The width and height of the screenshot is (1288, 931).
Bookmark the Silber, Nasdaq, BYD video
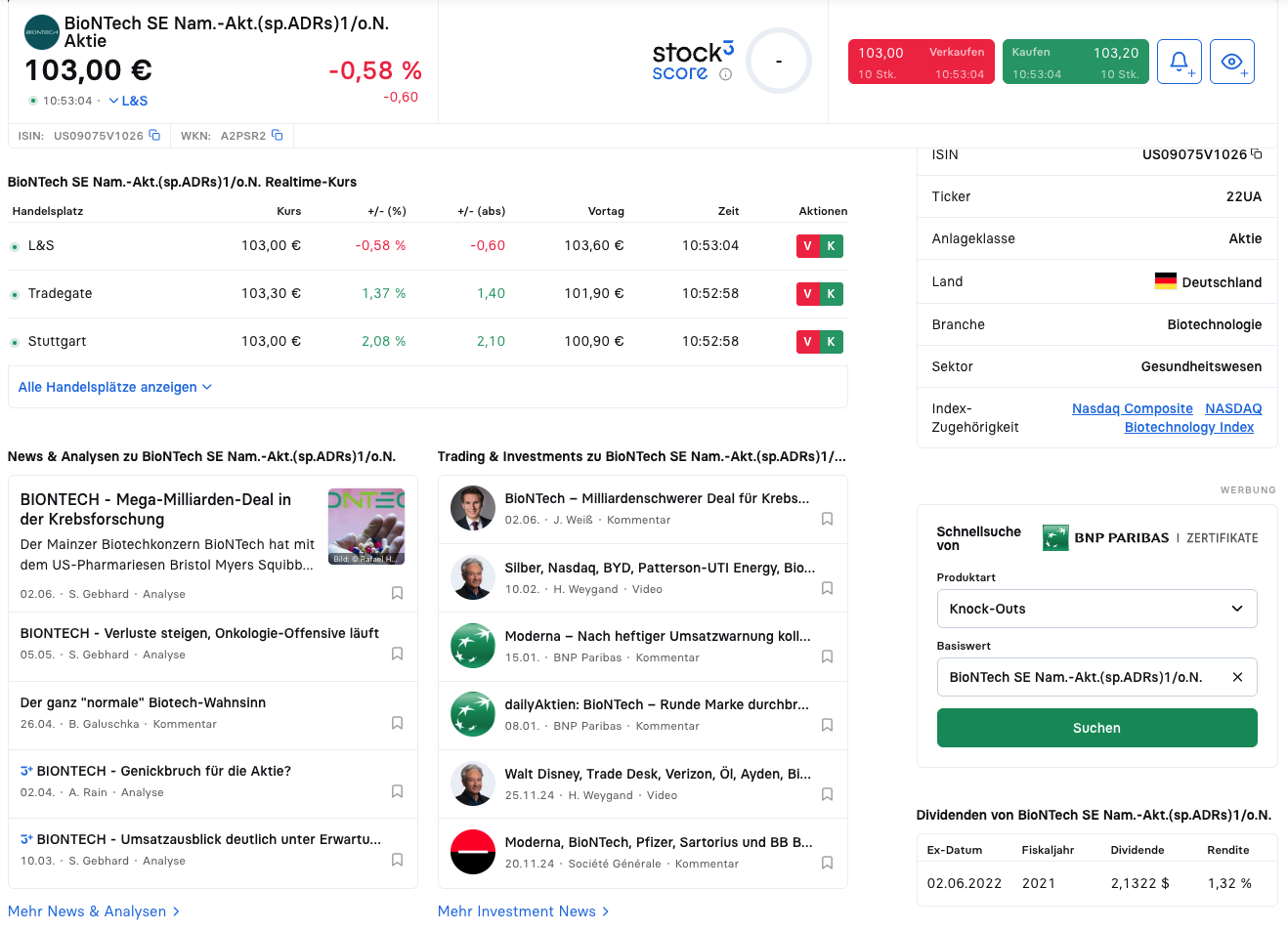tap(827, 588)
